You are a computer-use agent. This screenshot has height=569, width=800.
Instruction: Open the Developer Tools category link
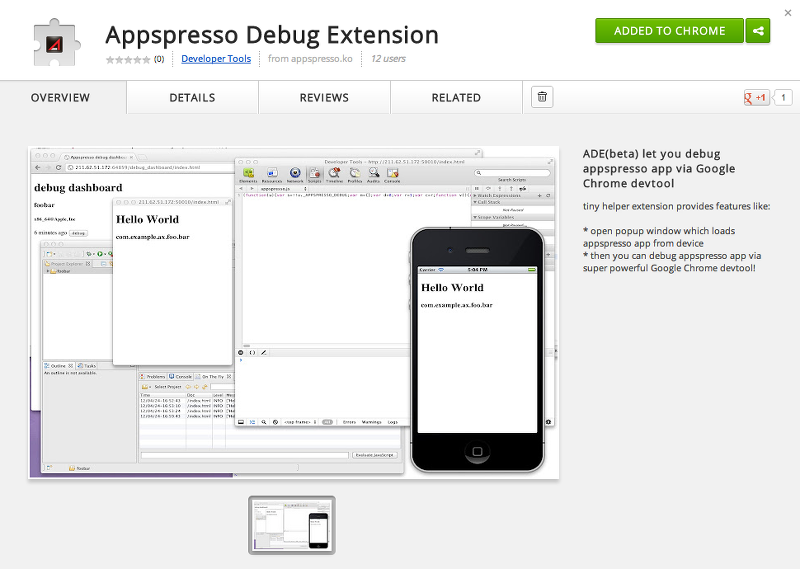click(216, 59)
